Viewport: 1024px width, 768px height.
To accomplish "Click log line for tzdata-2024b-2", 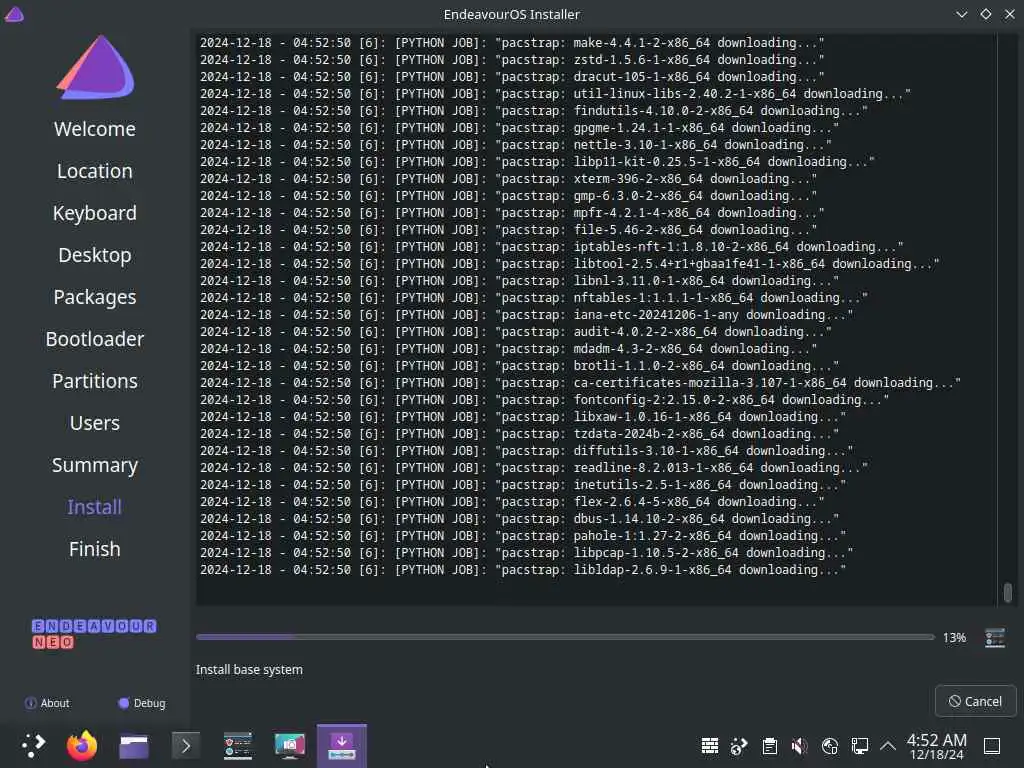I will (519, 433).
